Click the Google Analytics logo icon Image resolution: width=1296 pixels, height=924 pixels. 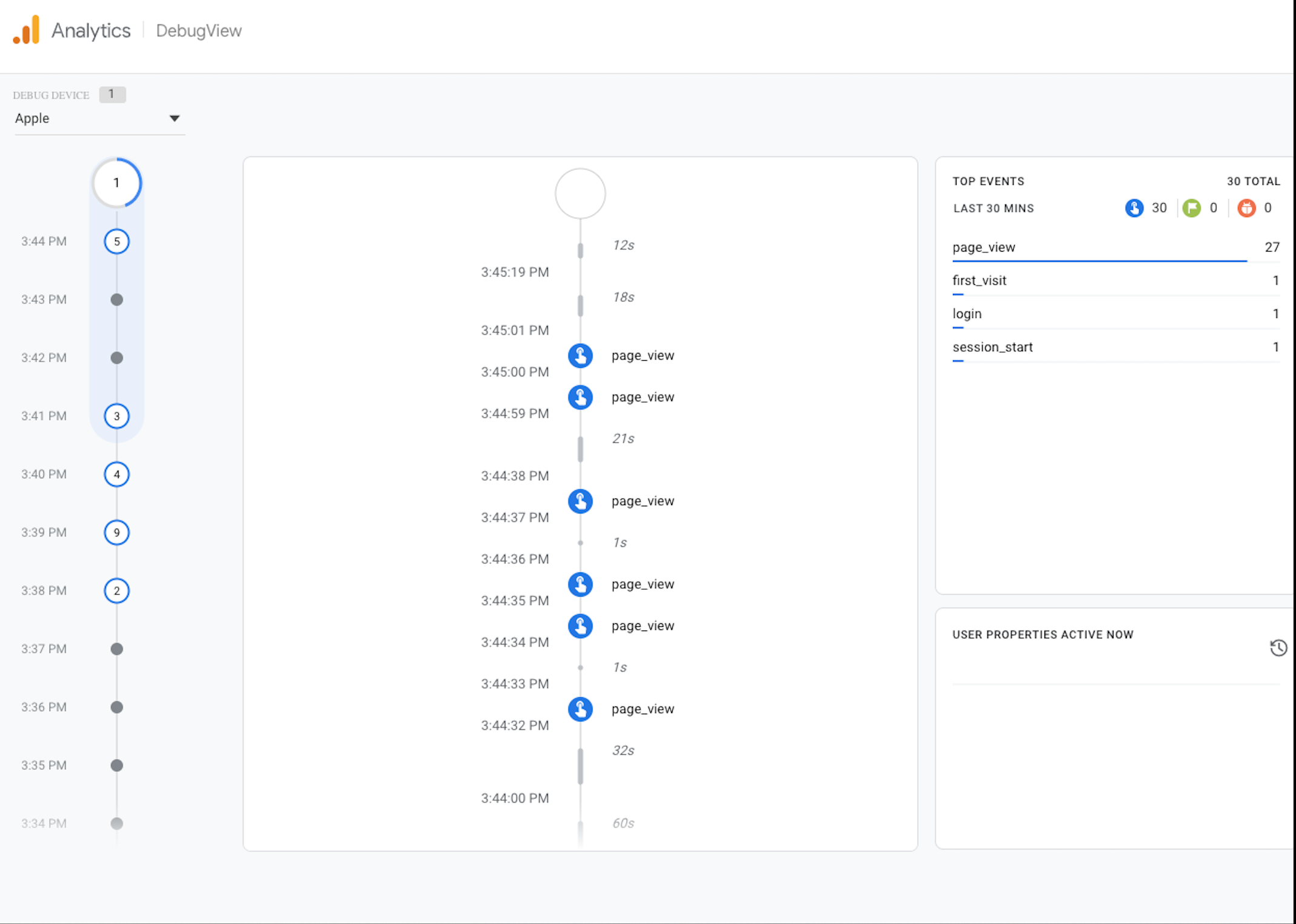pos(27,30)
